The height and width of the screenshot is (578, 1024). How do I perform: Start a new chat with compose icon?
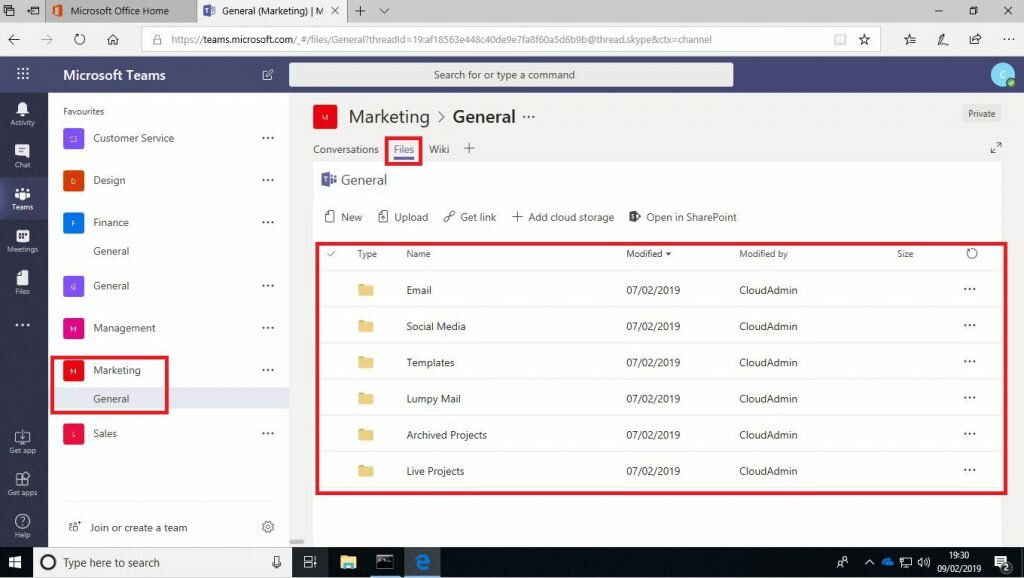pos(268,75)
